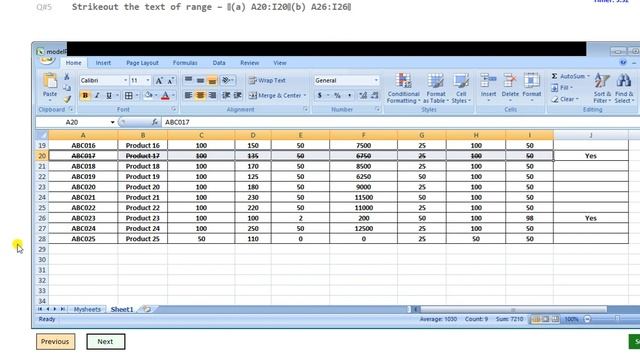The image size is (640, 360).
Task: Click the Paste clipboard icon
Action: coord(50,80)
